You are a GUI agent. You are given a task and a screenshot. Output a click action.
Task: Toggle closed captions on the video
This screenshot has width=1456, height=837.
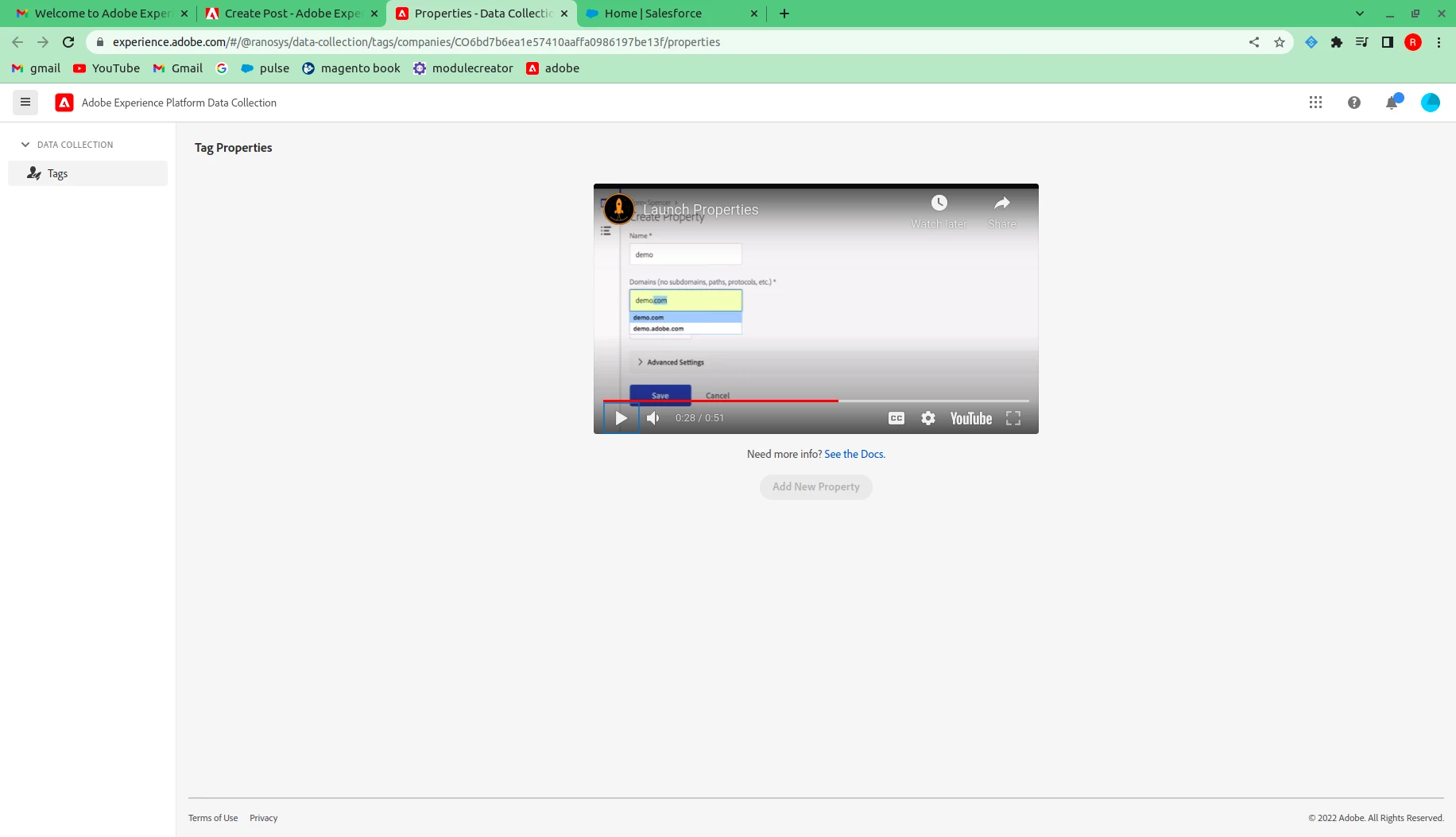click(896, 418)
